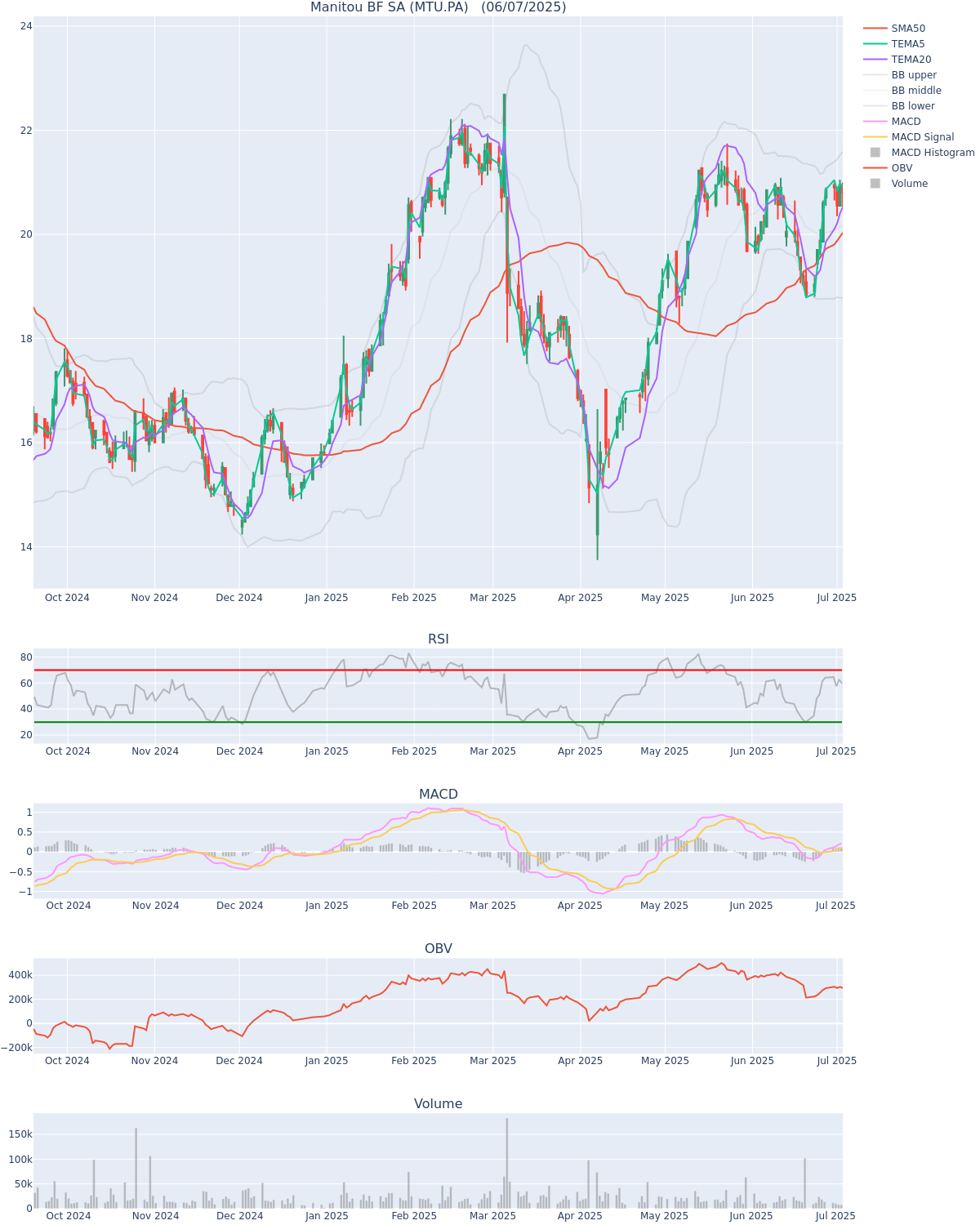Screen dimensions: 980x1225
Task: Select the 18 price axis label
Action: (26, 339)
